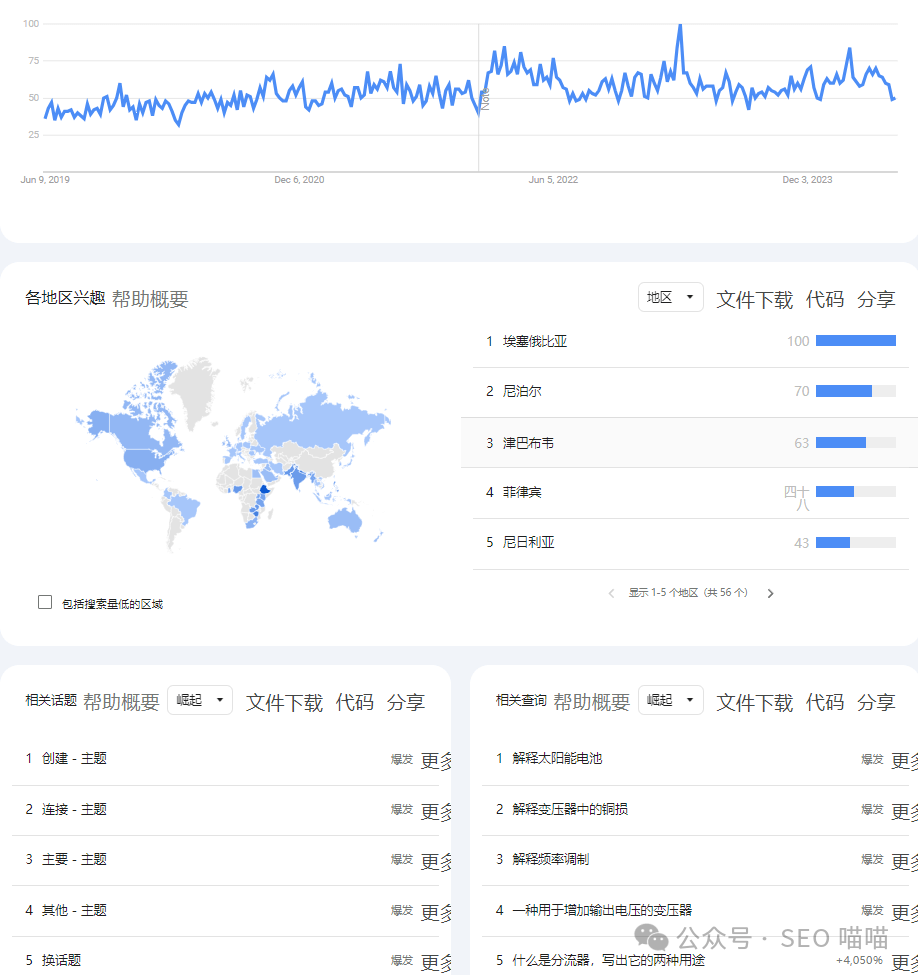Share the 相关查询 section

(876, 703)
